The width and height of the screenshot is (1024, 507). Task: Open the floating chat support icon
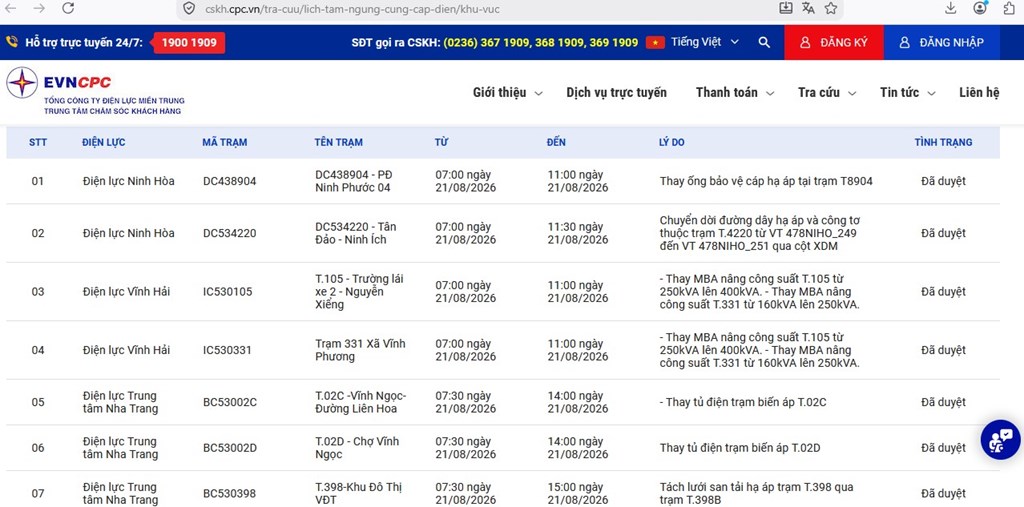point(1000,440)
